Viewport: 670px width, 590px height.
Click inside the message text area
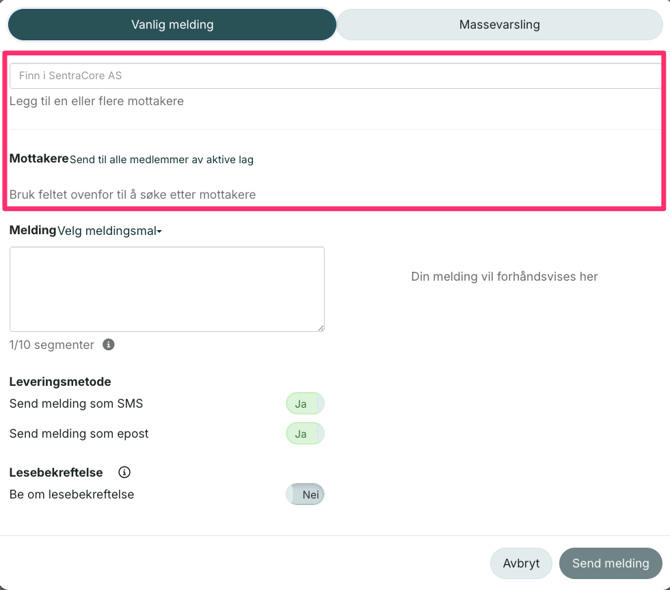tap(167, 289)
